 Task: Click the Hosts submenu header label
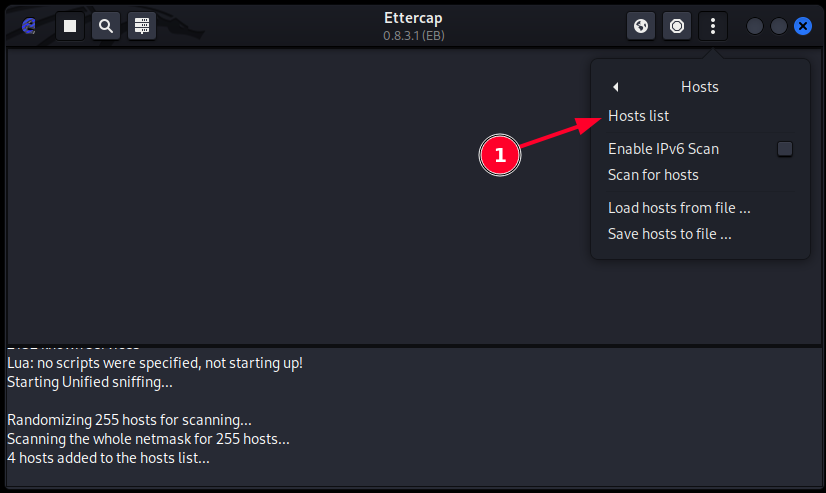[x=700, y=87]
